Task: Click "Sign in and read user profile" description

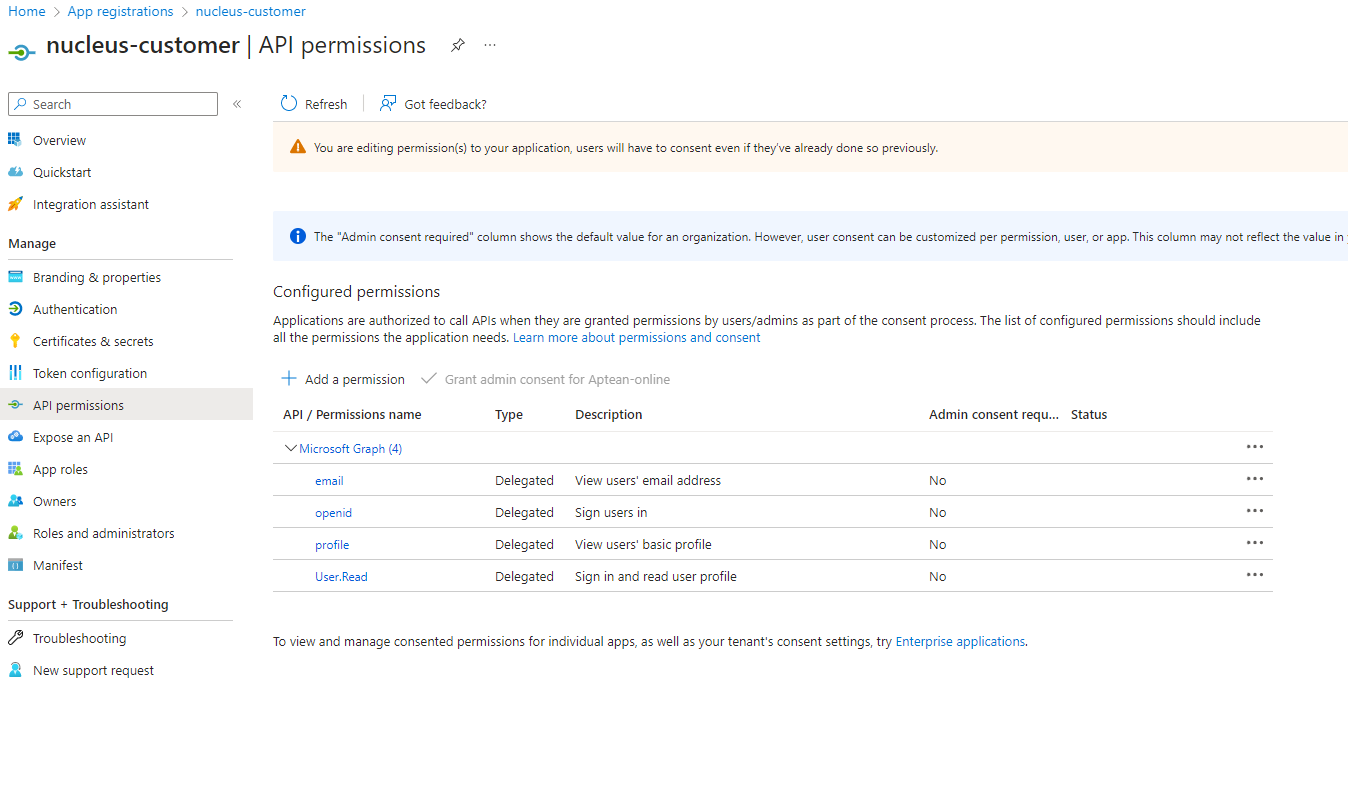Action: [656, 577]
